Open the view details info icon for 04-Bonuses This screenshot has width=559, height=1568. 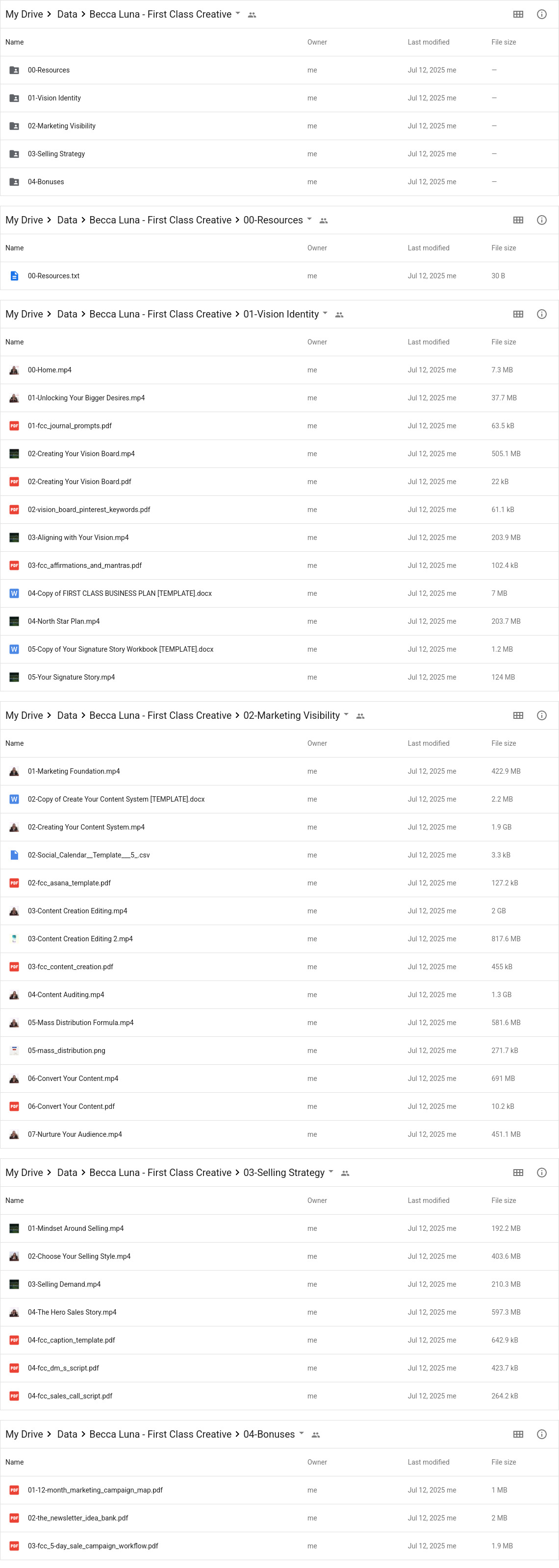tap(541, 1434)
